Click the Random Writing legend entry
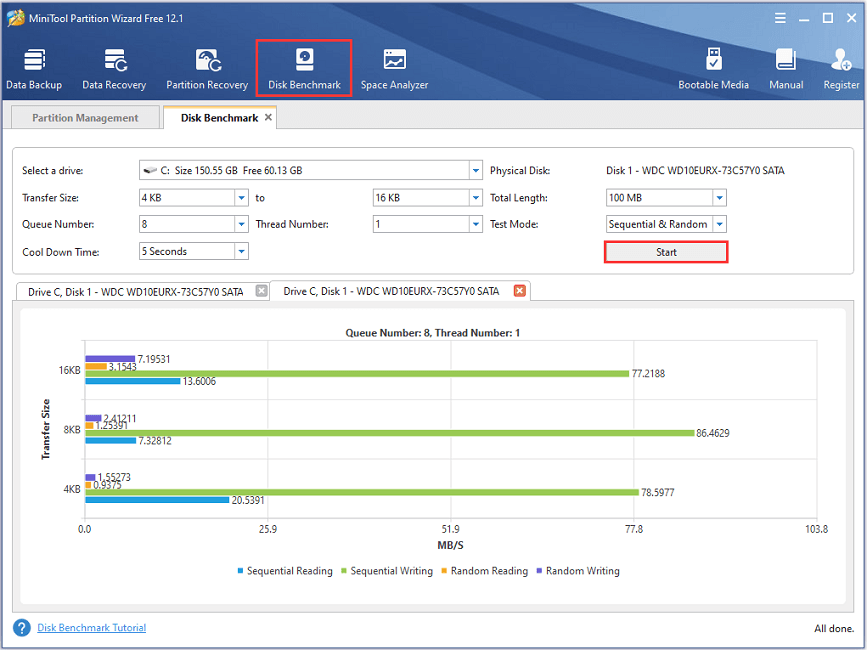The image size is (867, 650). coord(578,571)
